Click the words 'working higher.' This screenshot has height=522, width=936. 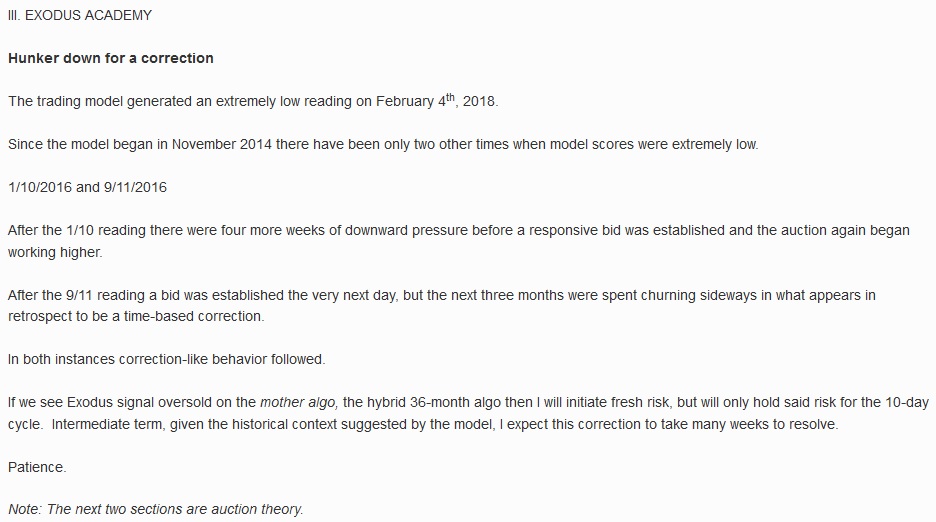click(55, 252)
